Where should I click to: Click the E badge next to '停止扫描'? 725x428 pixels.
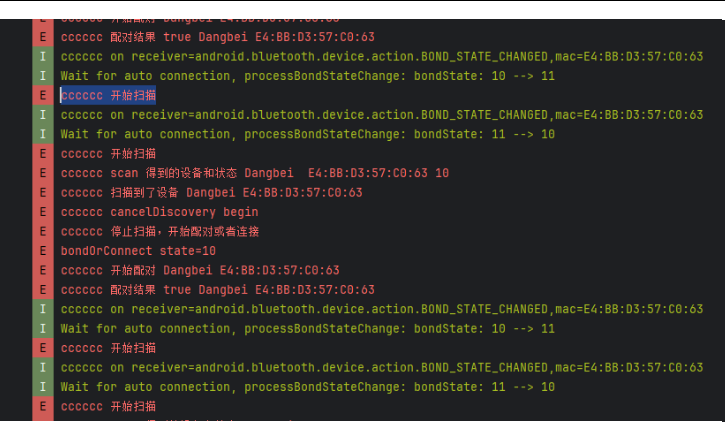(43, 232)
